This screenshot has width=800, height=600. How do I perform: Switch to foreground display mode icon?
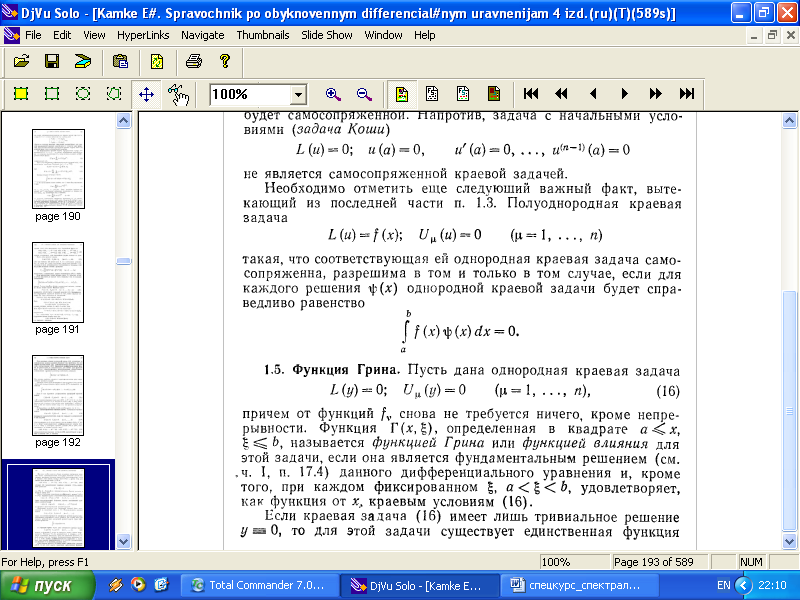[463, 94]
